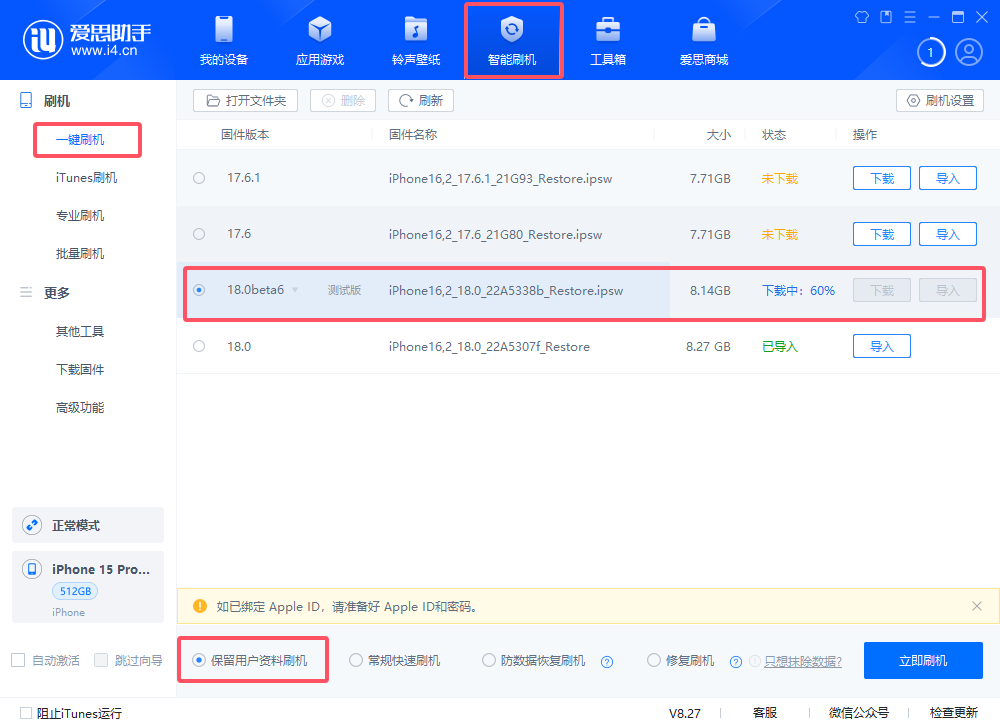This screenshot has height=728, width=1000.
Task: Open the hamburger menu in title bar
Action: point(908,17)
